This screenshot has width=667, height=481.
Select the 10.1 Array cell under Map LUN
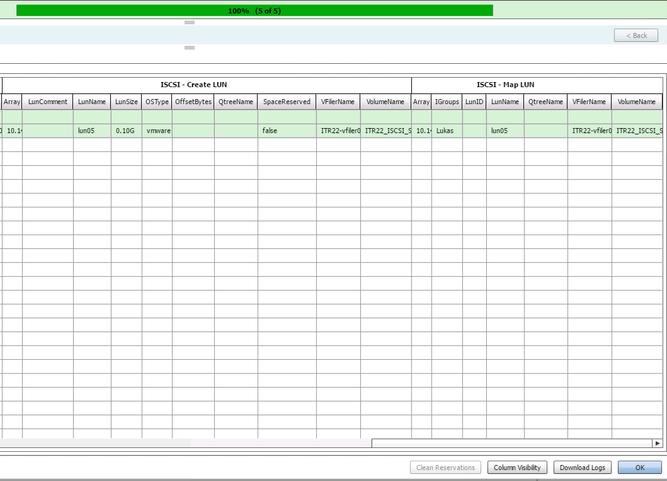(422, 131)
